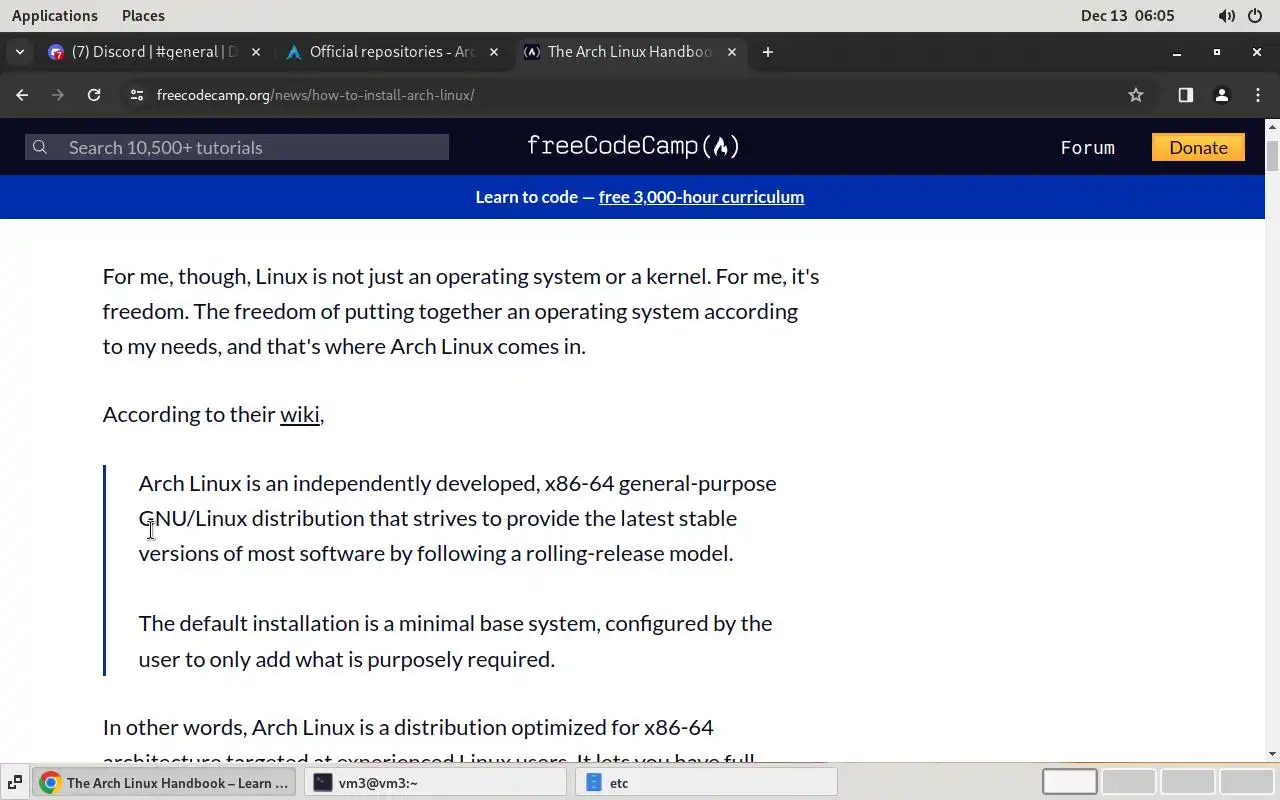Viewport: 1280px width, 800px height.
Task: Click the Donate button
Action: (1198, 147)
